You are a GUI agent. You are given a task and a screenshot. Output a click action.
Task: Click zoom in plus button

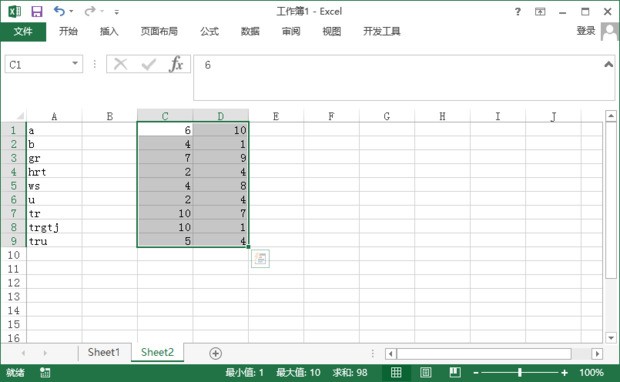[x=564, y=373]
